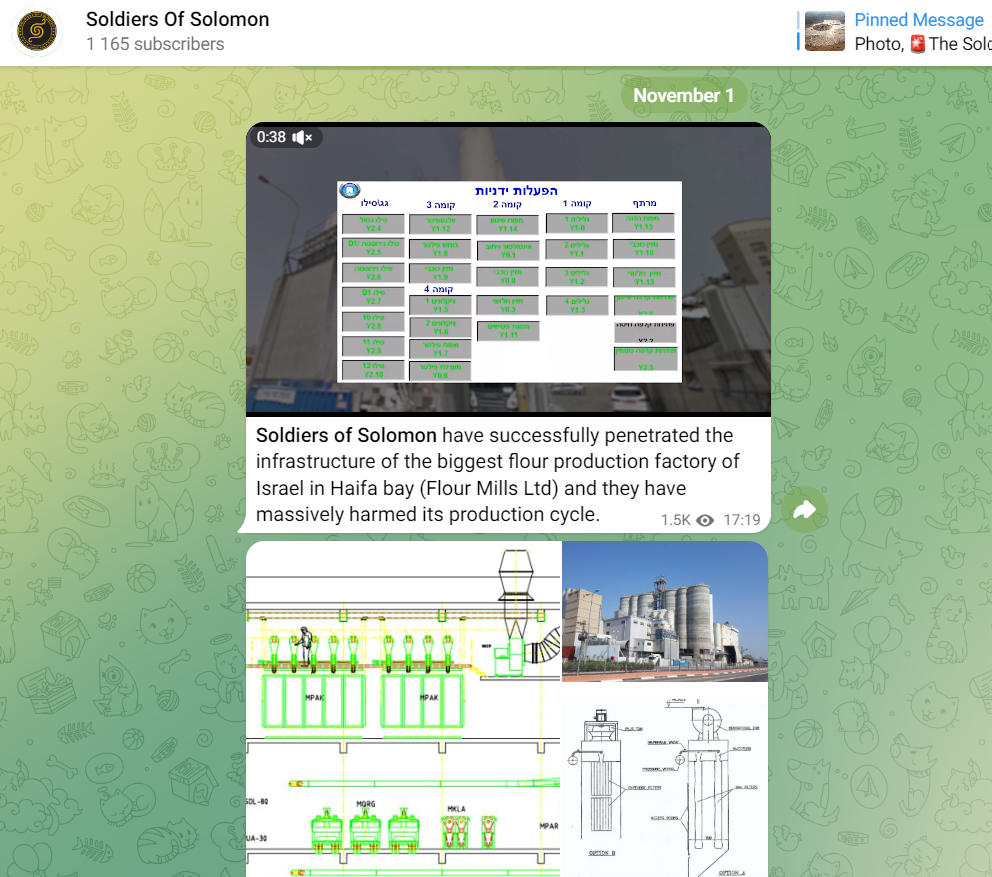Image resolution: width=992 pixels, height=877 pixels.
Task: Click the 1 165 subscribers label
Action: 155,44
